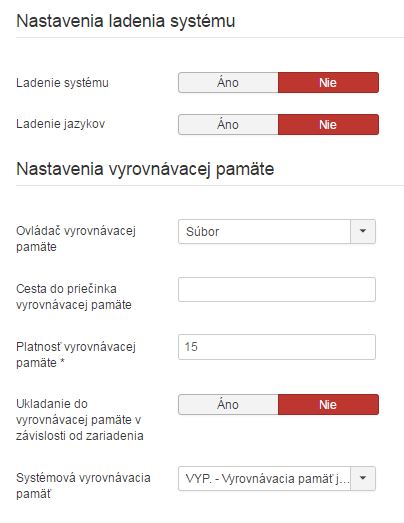
Task: Click the Nastavenia vyrovnávacej pamäte heading
Action: pyautogui.click(x=145, y=169)
